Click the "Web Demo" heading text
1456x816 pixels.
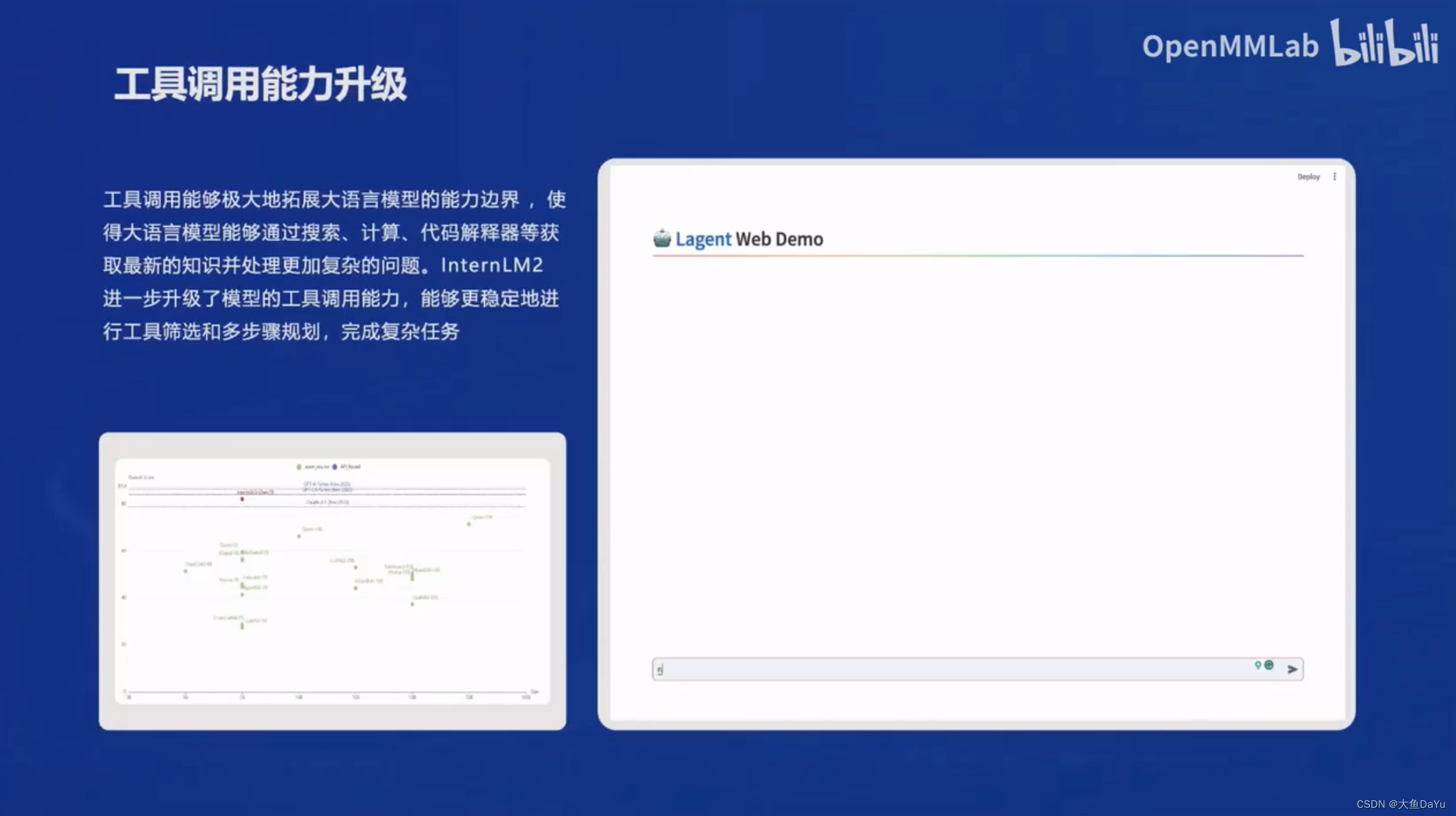779,239
